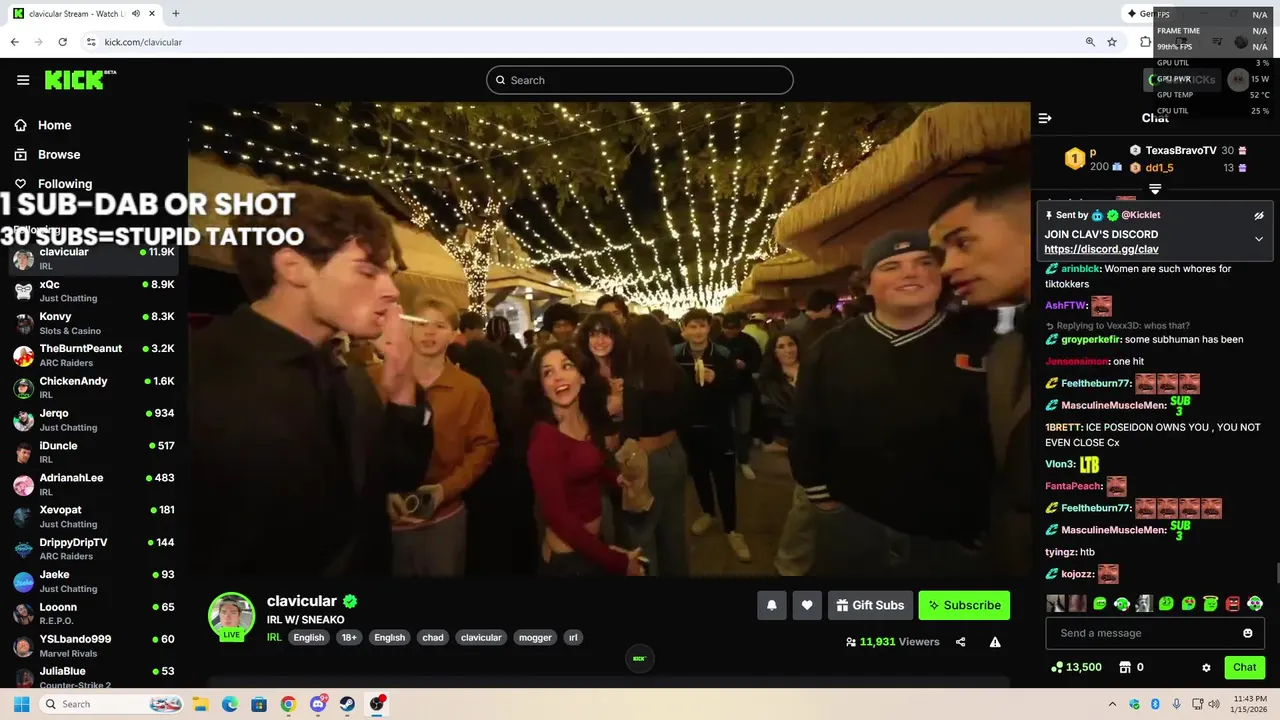The image size is (1280, 720).
Task: Share the stream via share icon
Action: (960, 642)
